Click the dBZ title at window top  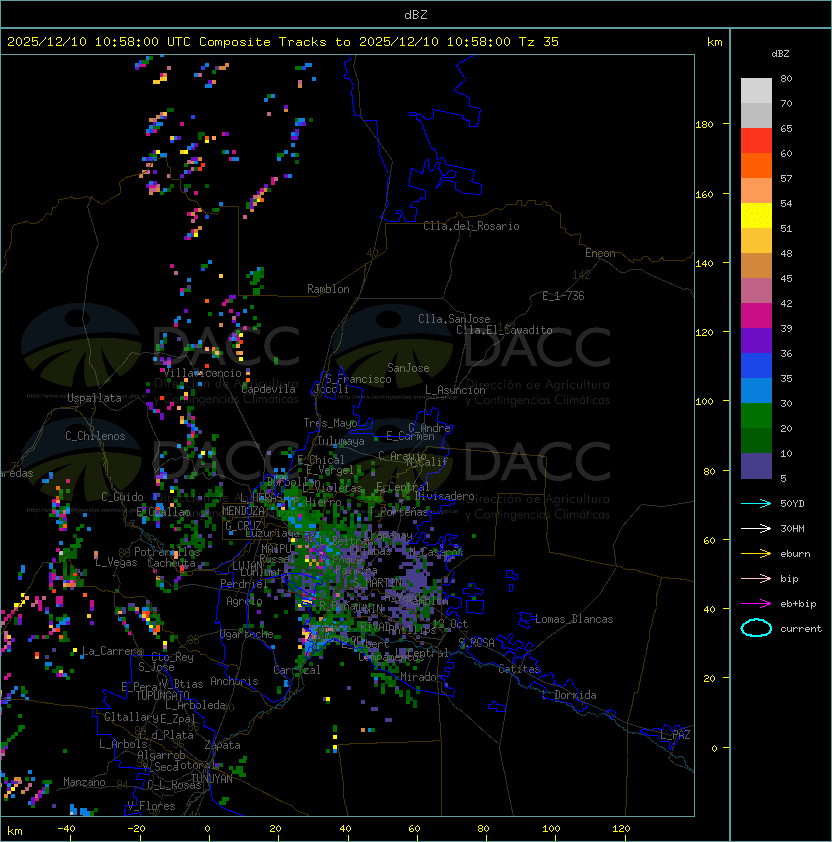pos(416,15)
